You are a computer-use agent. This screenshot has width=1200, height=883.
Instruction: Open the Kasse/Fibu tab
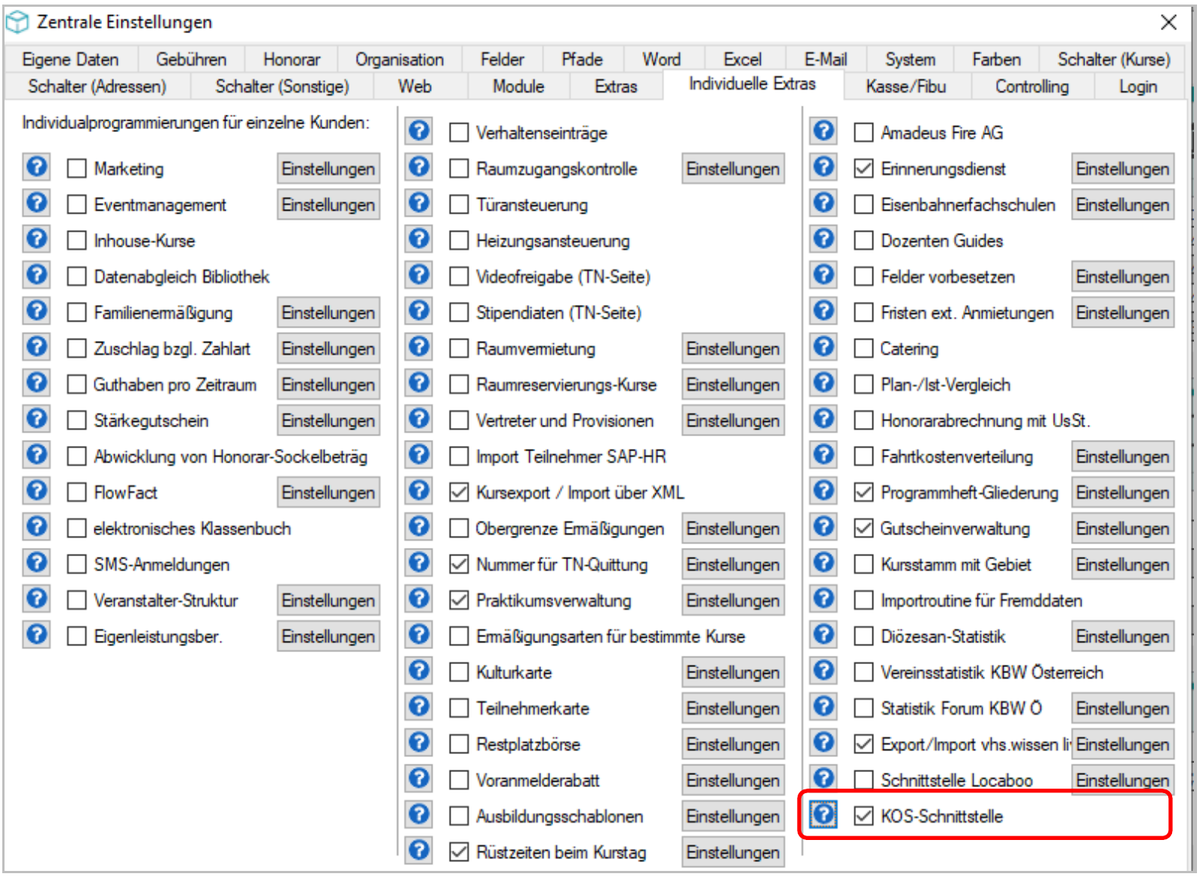coord(905,87)
